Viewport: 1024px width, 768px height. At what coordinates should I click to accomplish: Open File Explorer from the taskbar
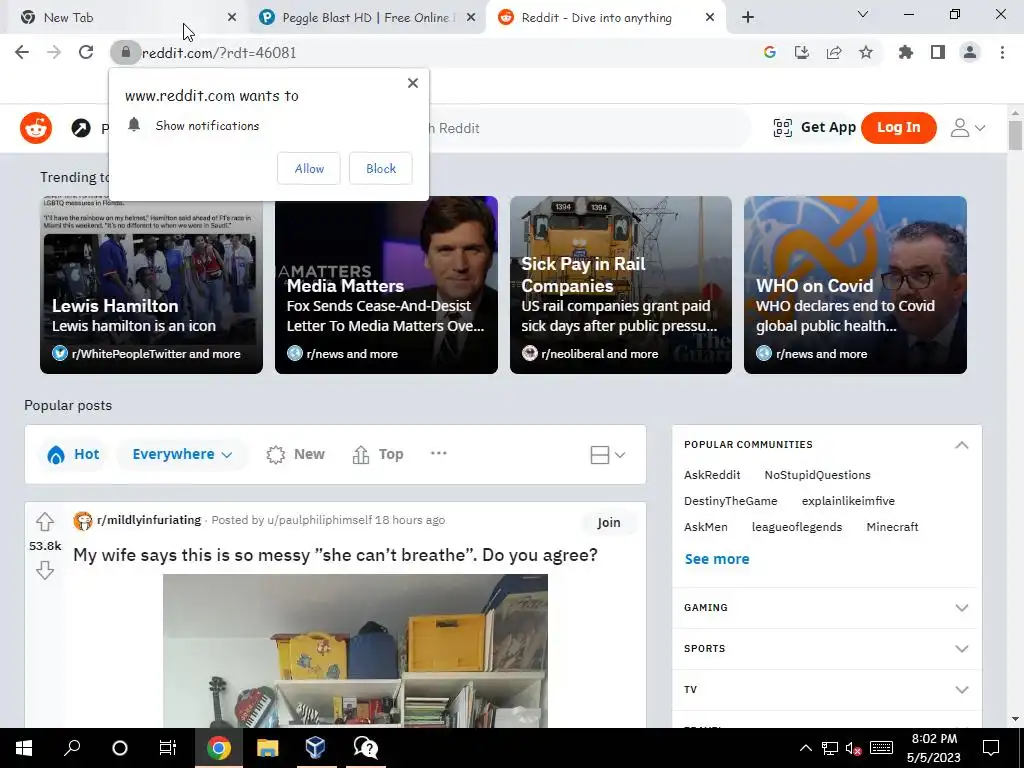(267, 748)
